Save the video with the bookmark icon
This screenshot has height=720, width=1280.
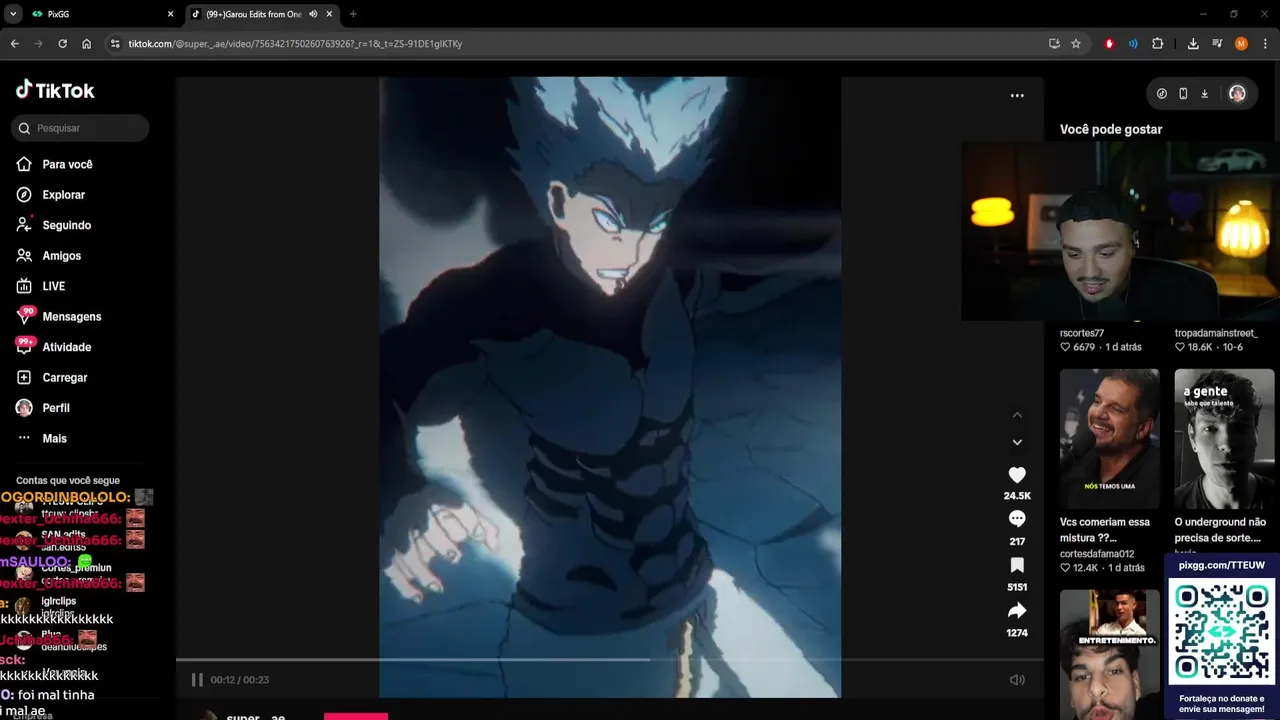point(1017,565)
